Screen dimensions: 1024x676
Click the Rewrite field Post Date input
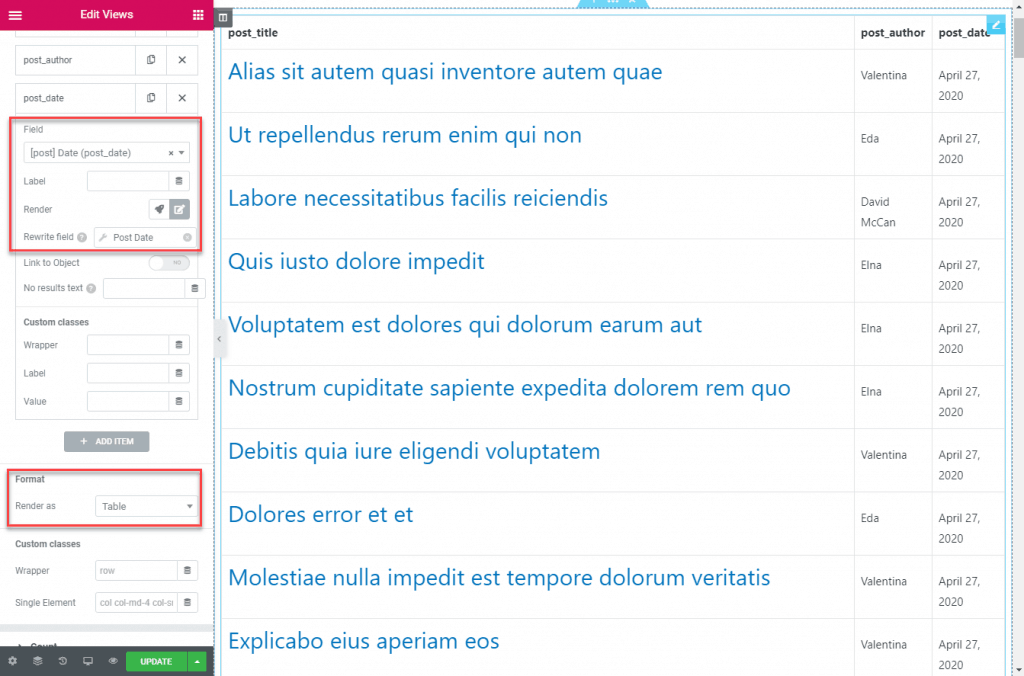pos(140,238)
